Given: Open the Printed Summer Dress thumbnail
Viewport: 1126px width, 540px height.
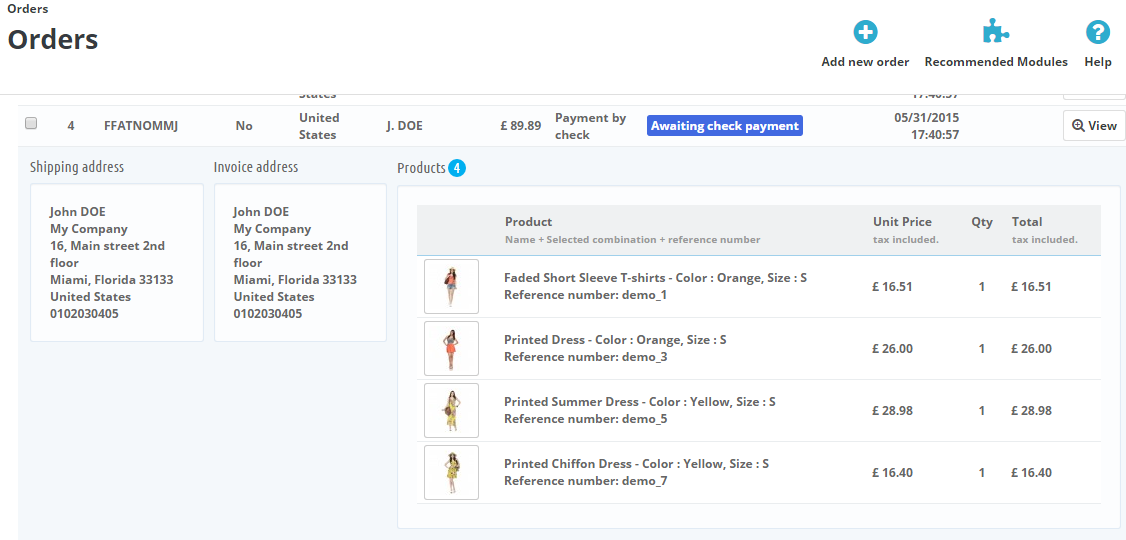Looking at the screenshot, I should pyautogui.click(x=451, y=411).
